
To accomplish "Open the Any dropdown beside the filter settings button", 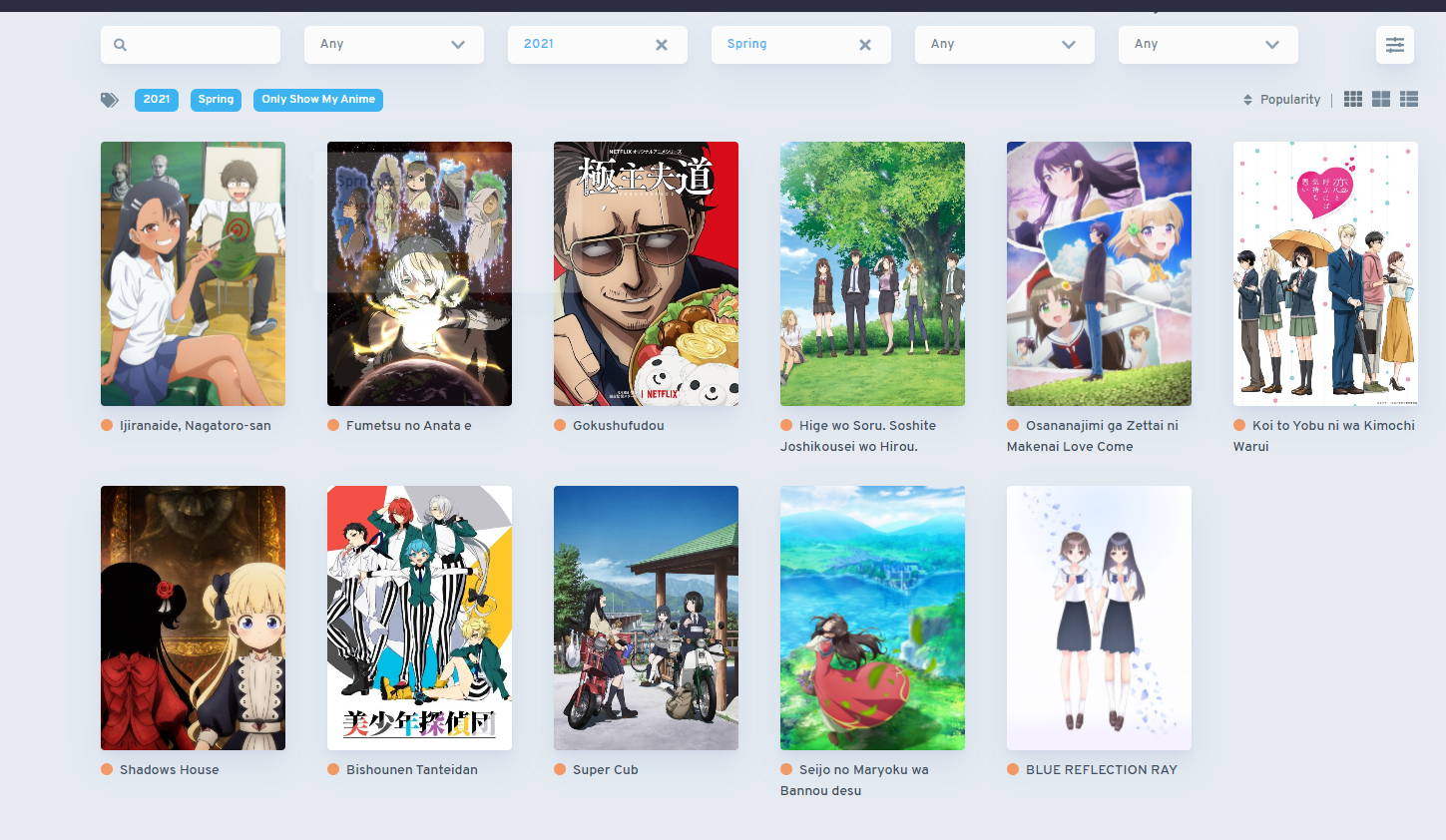I will [x=1208, y=45].
